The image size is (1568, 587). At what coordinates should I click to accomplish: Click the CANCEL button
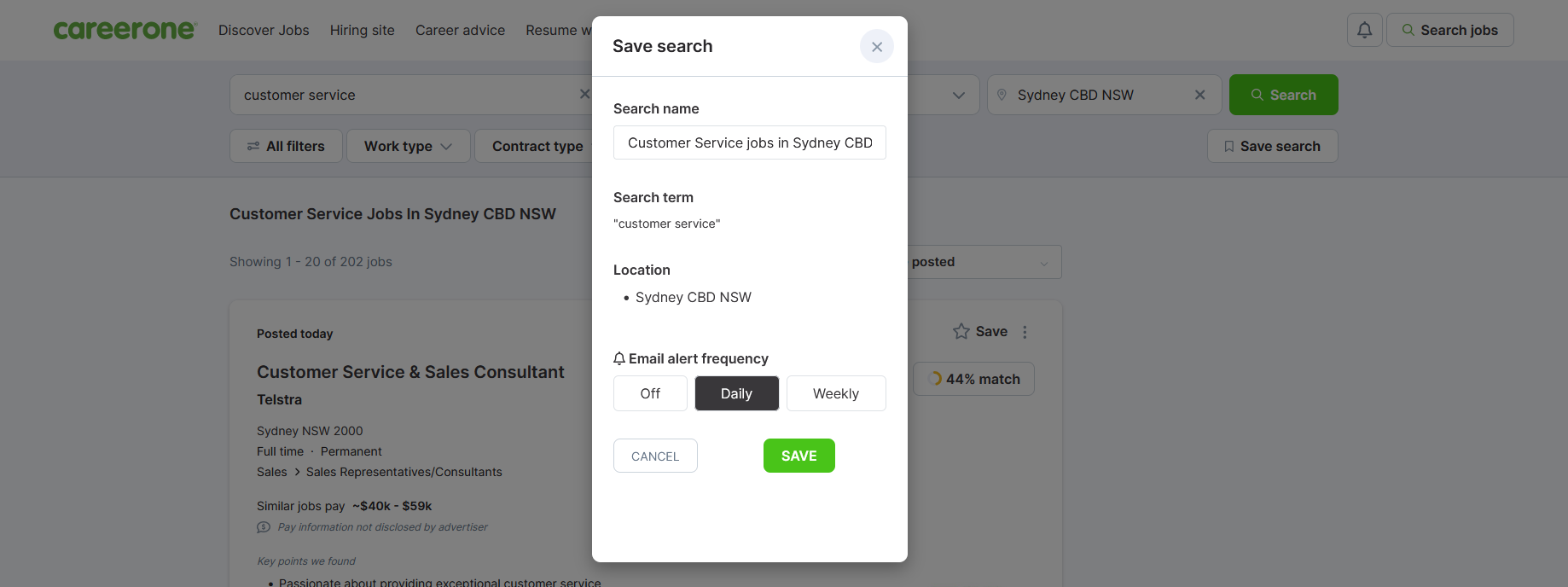click(x=655, y=456)
